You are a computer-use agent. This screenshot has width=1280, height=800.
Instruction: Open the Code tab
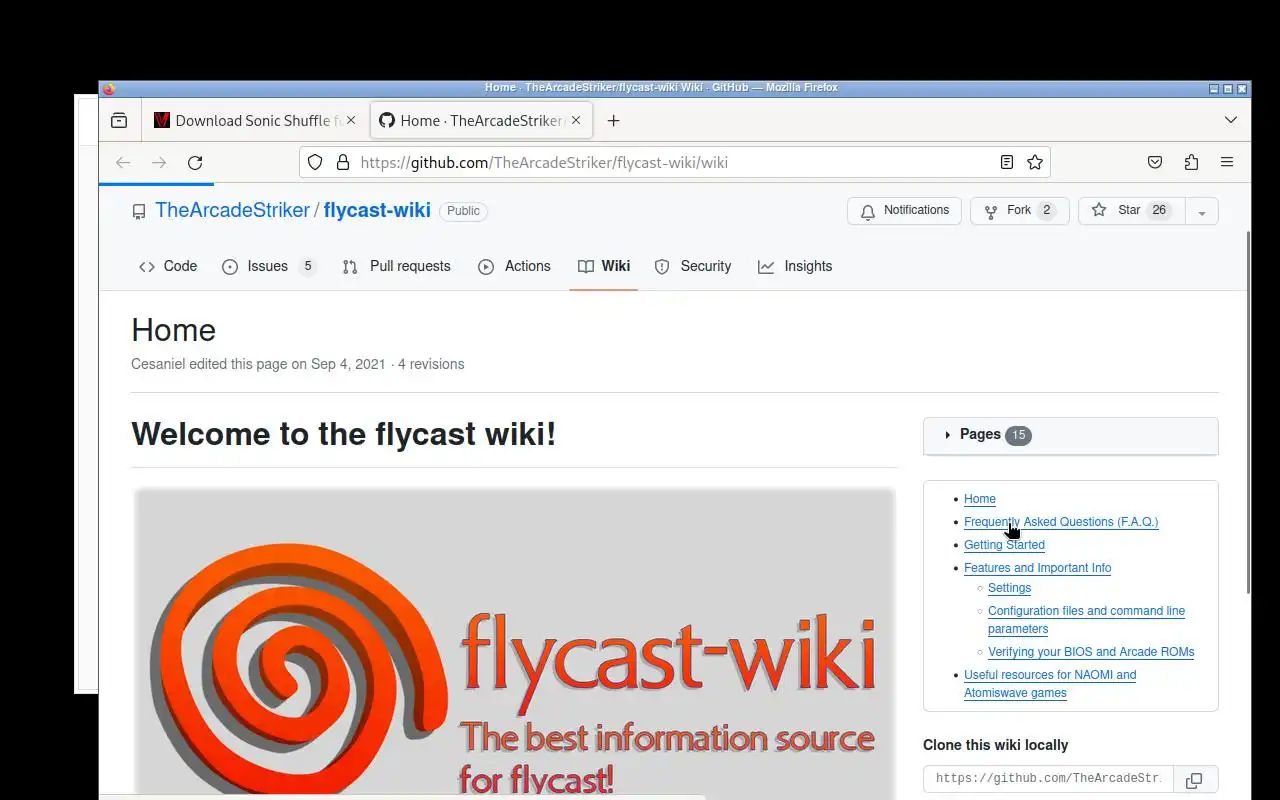(168, 266)
